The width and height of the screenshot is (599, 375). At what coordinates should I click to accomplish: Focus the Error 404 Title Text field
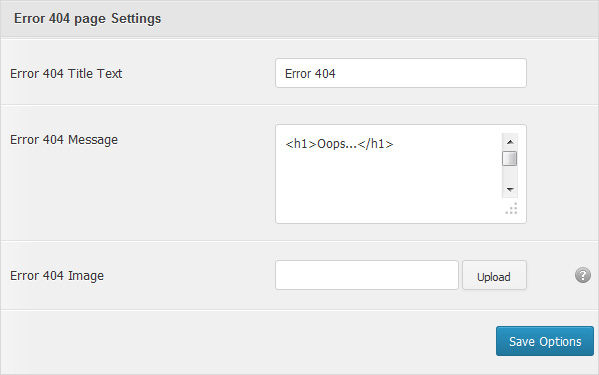point(401,73)
